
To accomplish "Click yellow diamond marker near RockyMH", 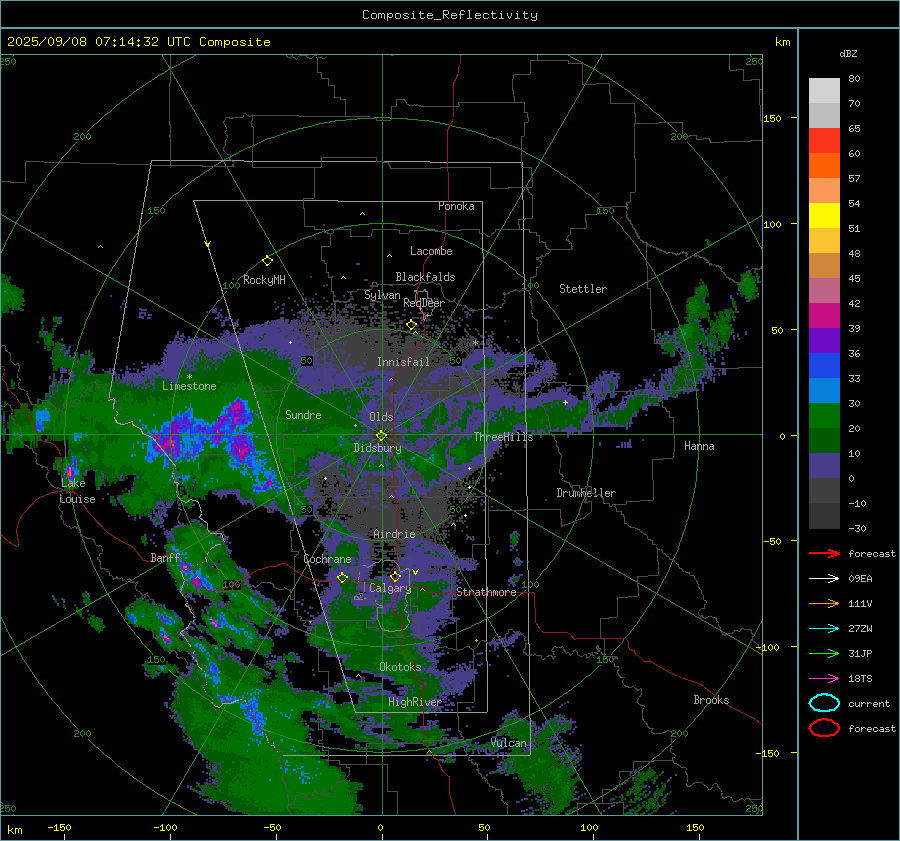I will tap(267, 261).
